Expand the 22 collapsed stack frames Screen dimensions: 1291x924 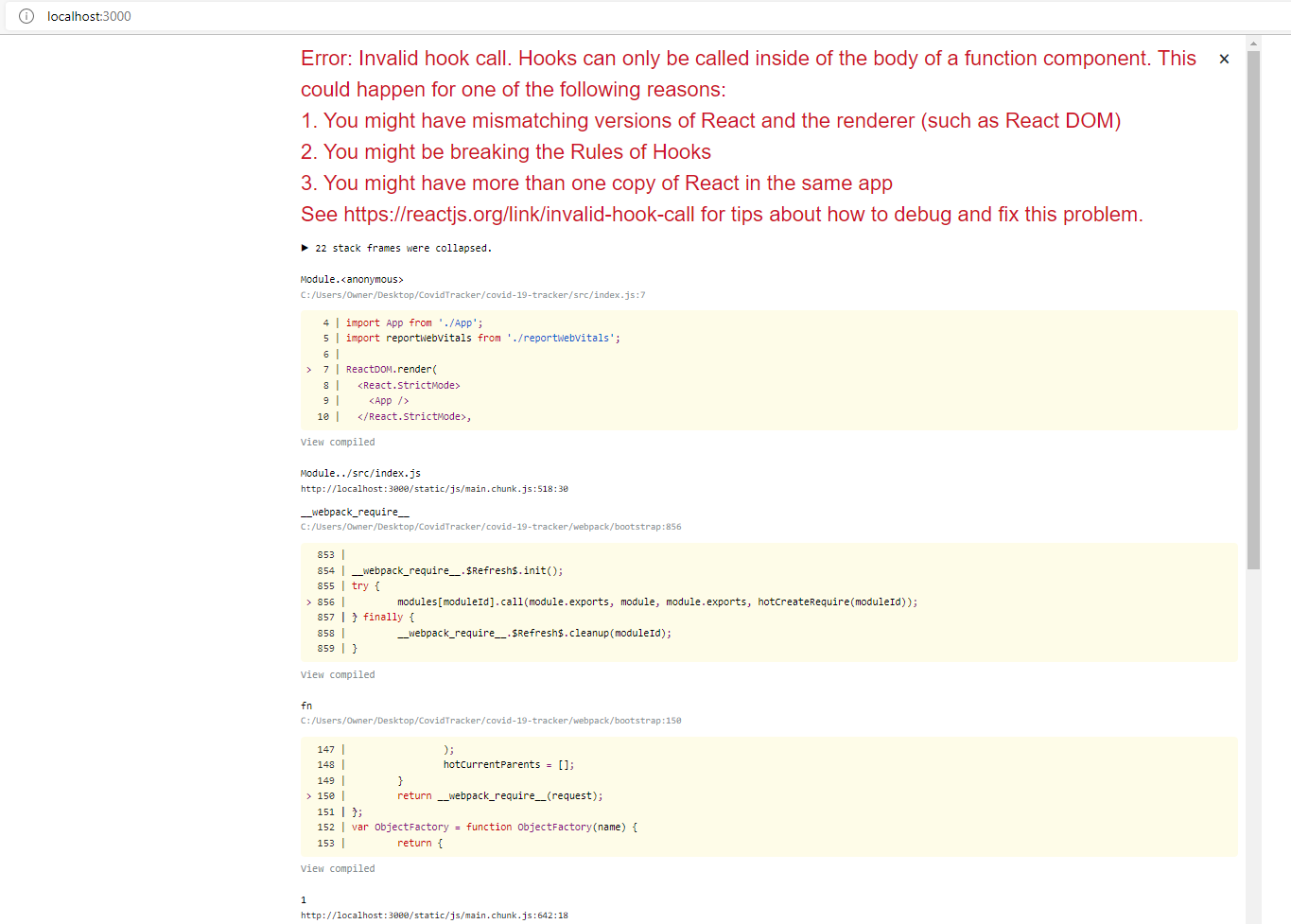(x=397, y=248)
